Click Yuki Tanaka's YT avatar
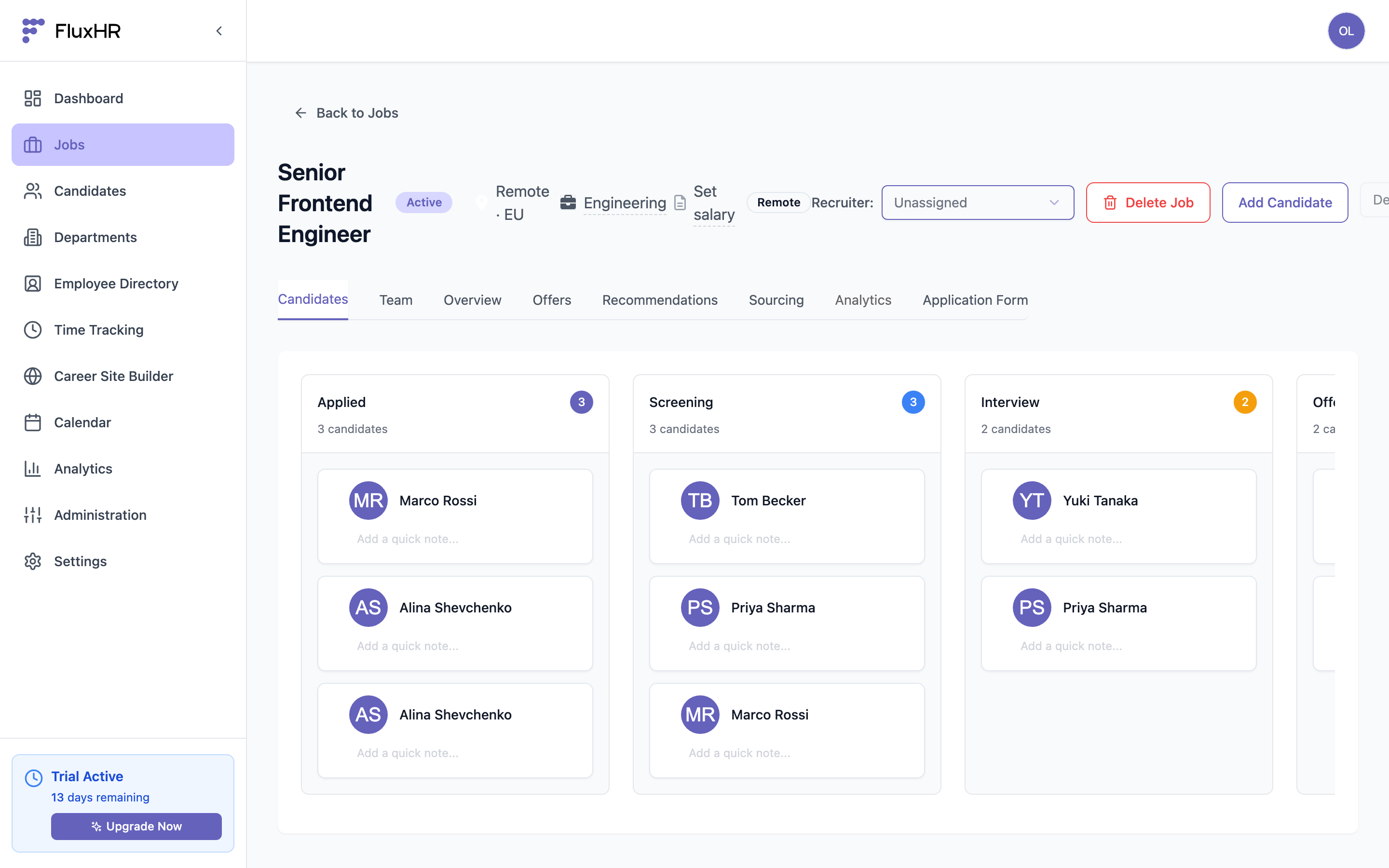 [x=1032, y=501]
